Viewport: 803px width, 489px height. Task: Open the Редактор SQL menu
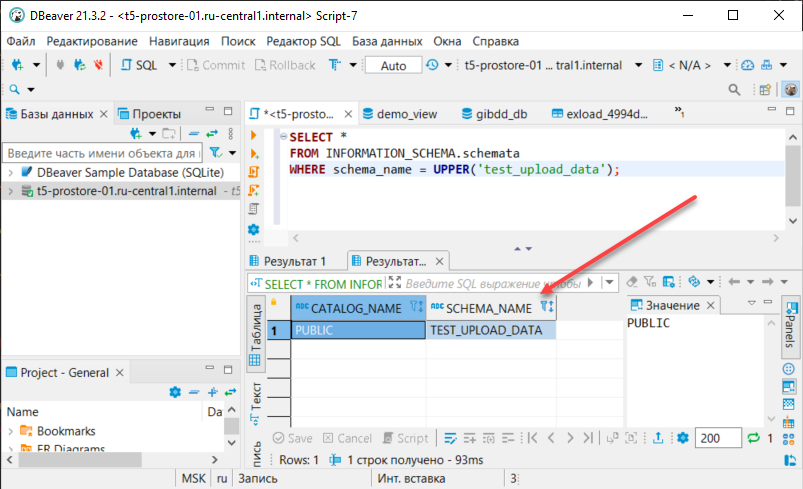[303, 41]
